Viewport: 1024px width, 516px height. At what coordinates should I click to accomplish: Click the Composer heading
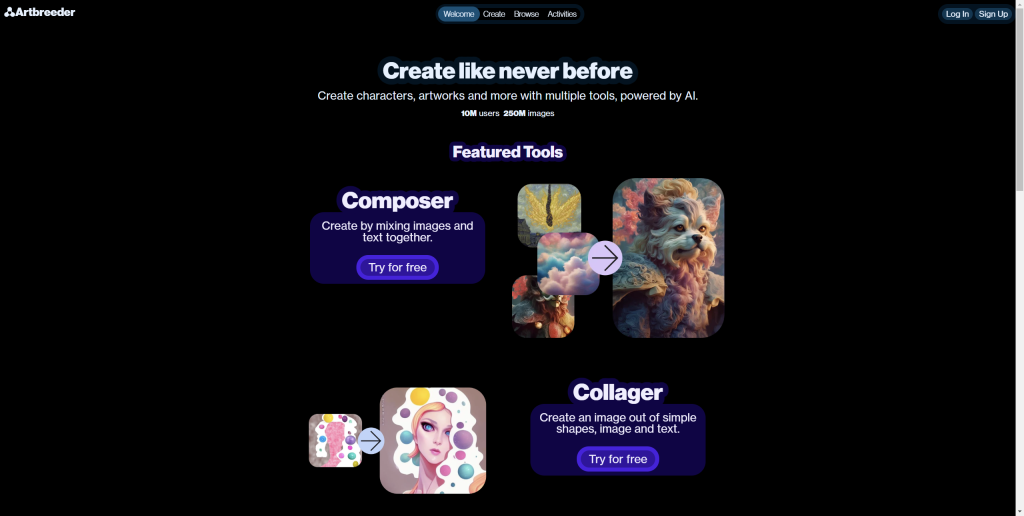click(x=397, y=200)
